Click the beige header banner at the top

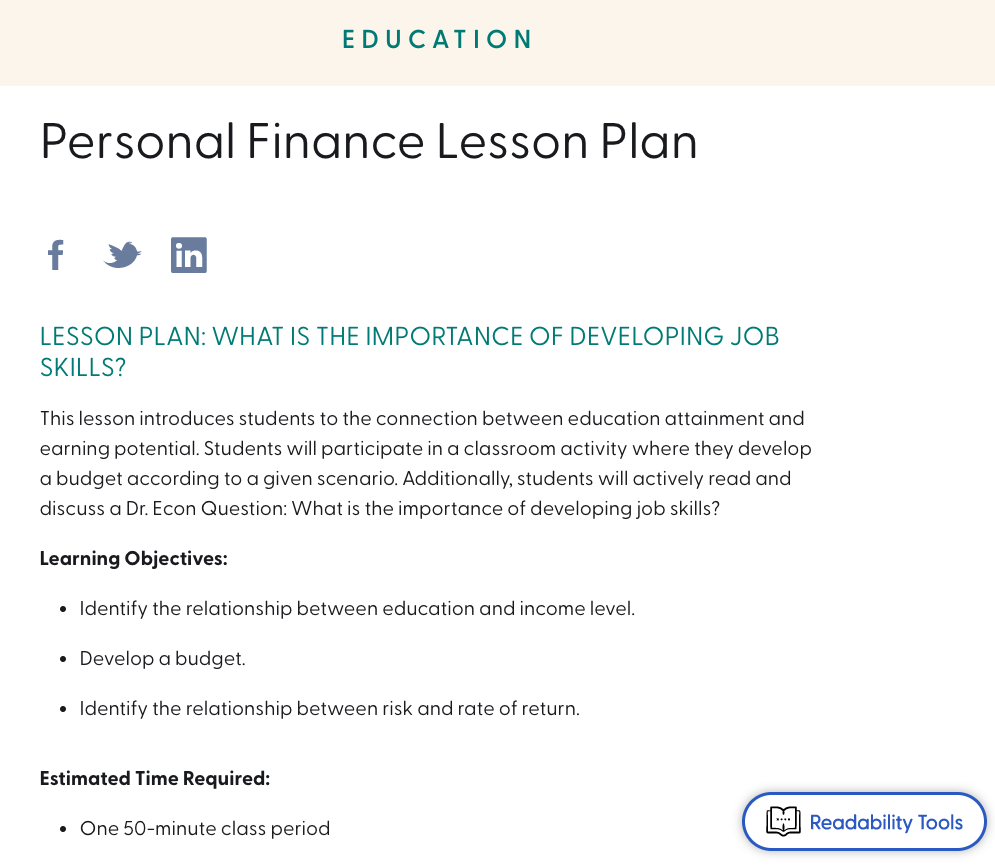[497, 42]
